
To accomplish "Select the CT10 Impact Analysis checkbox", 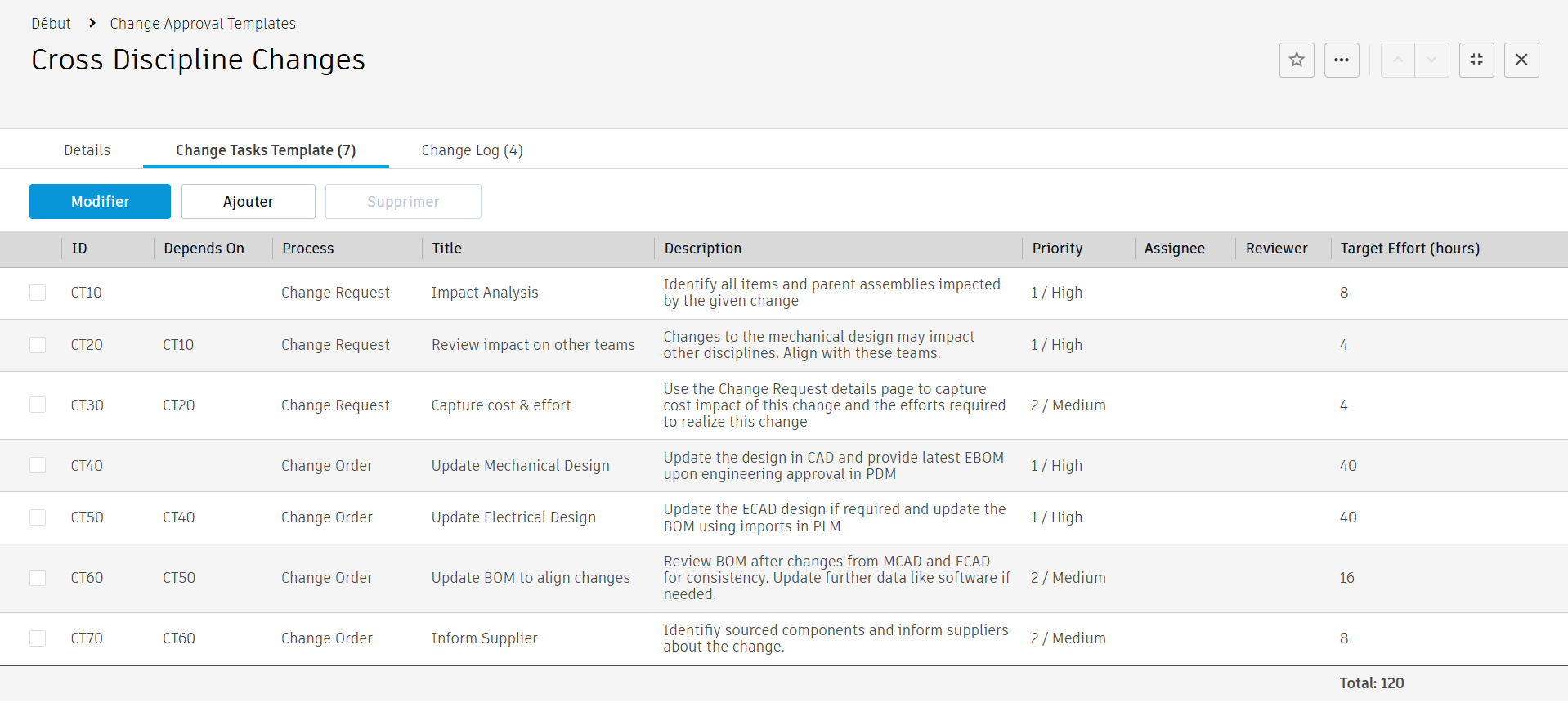I will click(38, 293).
